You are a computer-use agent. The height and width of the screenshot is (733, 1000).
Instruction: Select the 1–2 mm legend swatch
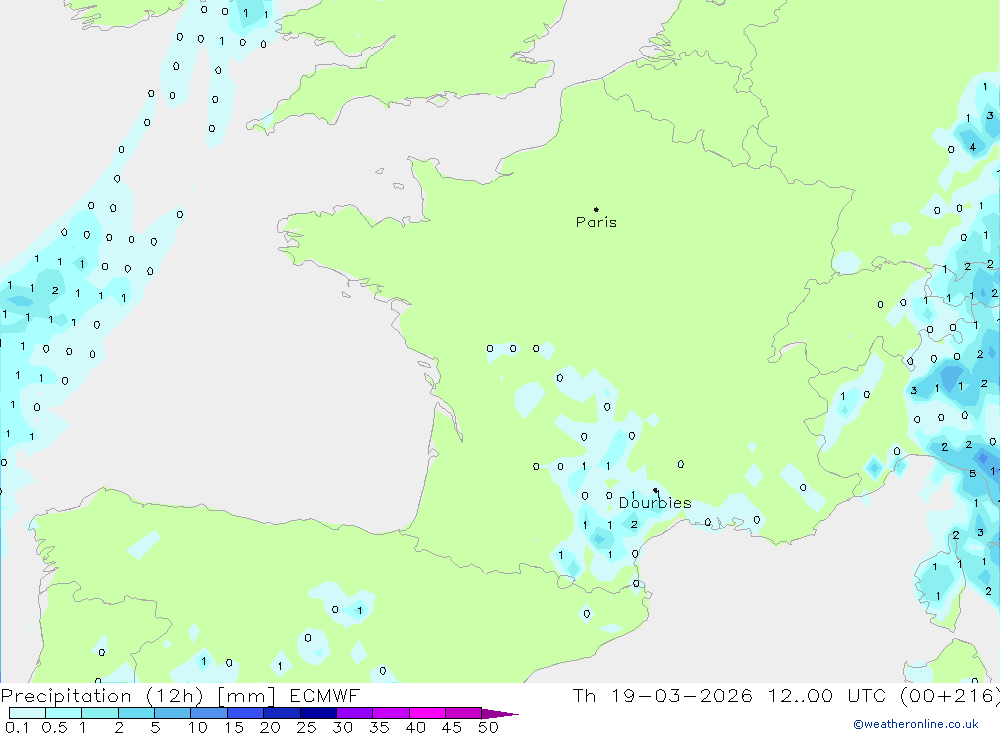[100, 713]
